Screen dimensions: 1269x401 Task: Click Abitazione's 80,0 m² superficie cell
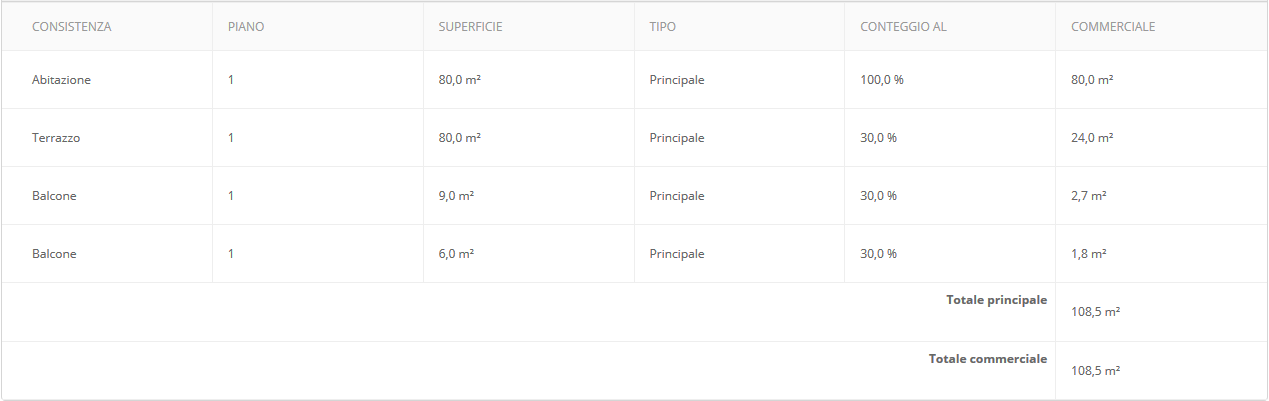coord(460,80)
